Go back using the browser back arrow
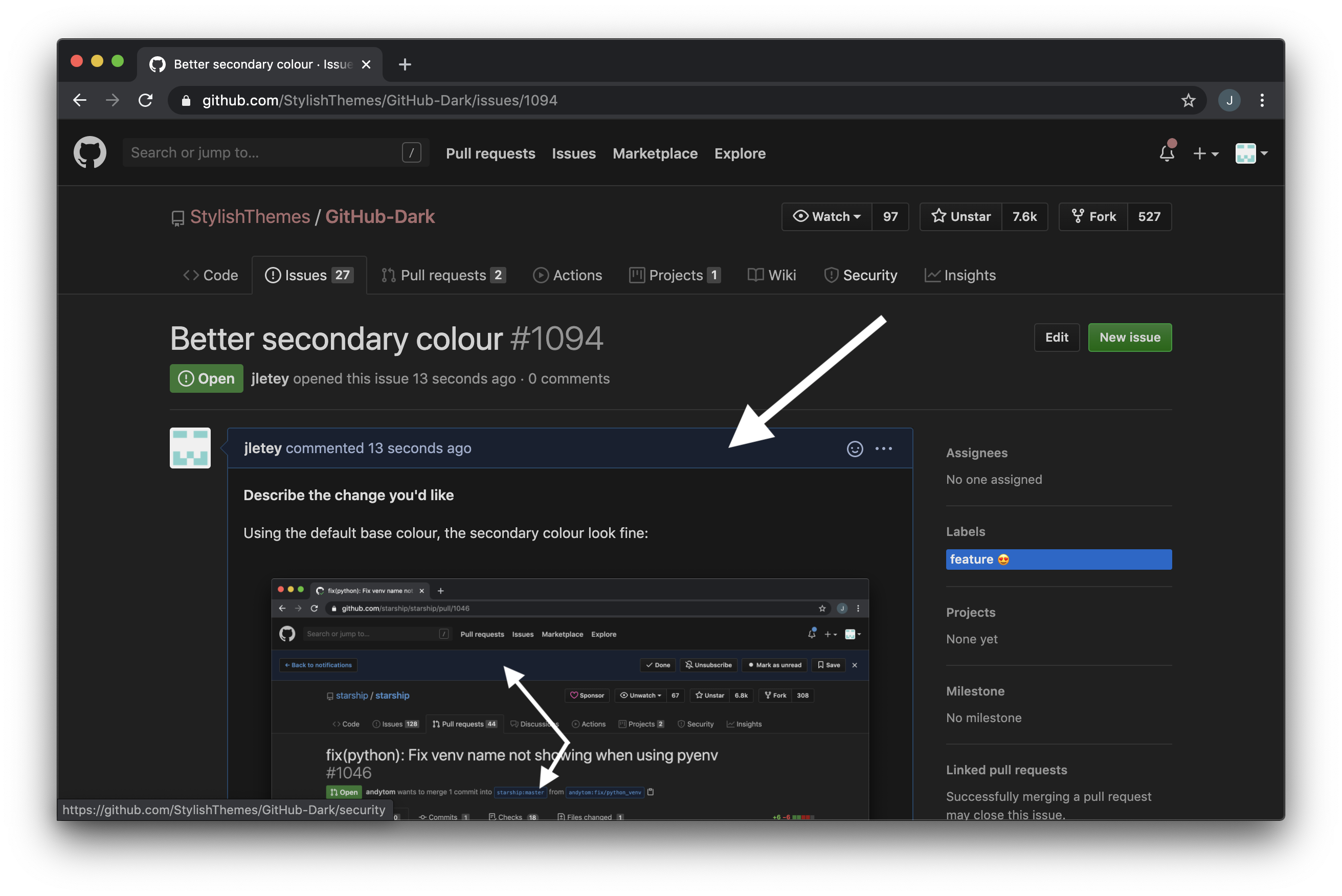This screenshot has height=896, width=1342. (x=79, y=100)
